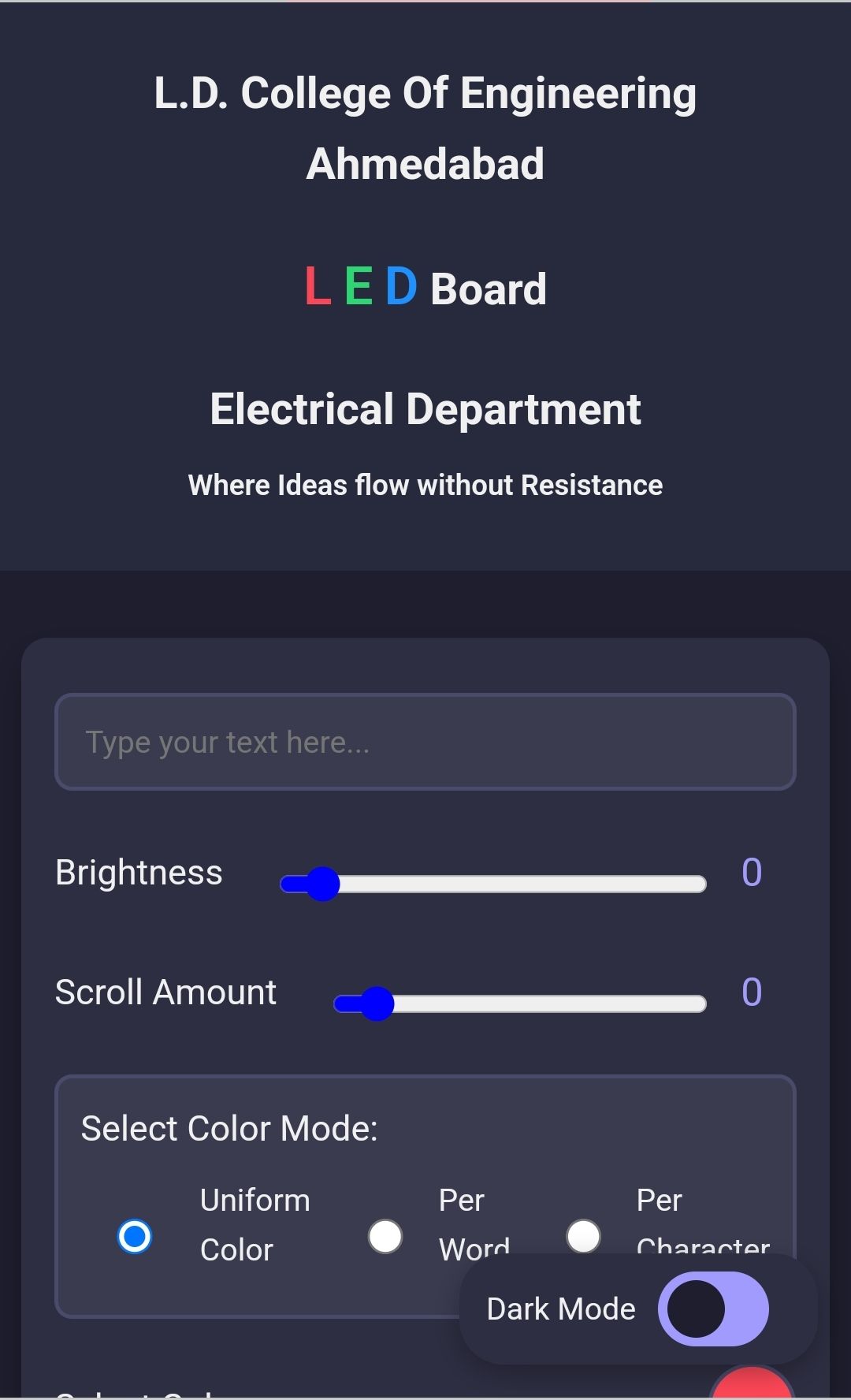851x1400 pixels.
Task: Click the "Dark Mode" label text
Action: point(561,1309)
